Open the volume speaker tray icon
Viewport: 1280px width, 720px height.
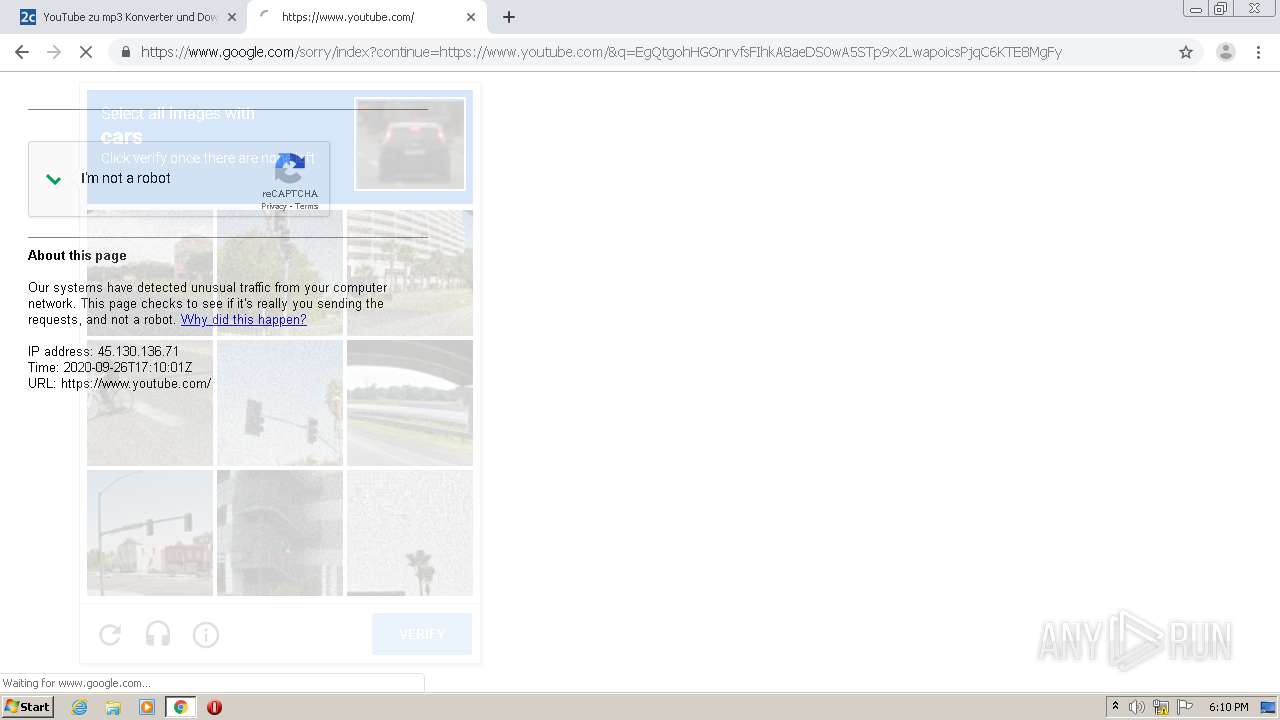(x=1137, y=707)
